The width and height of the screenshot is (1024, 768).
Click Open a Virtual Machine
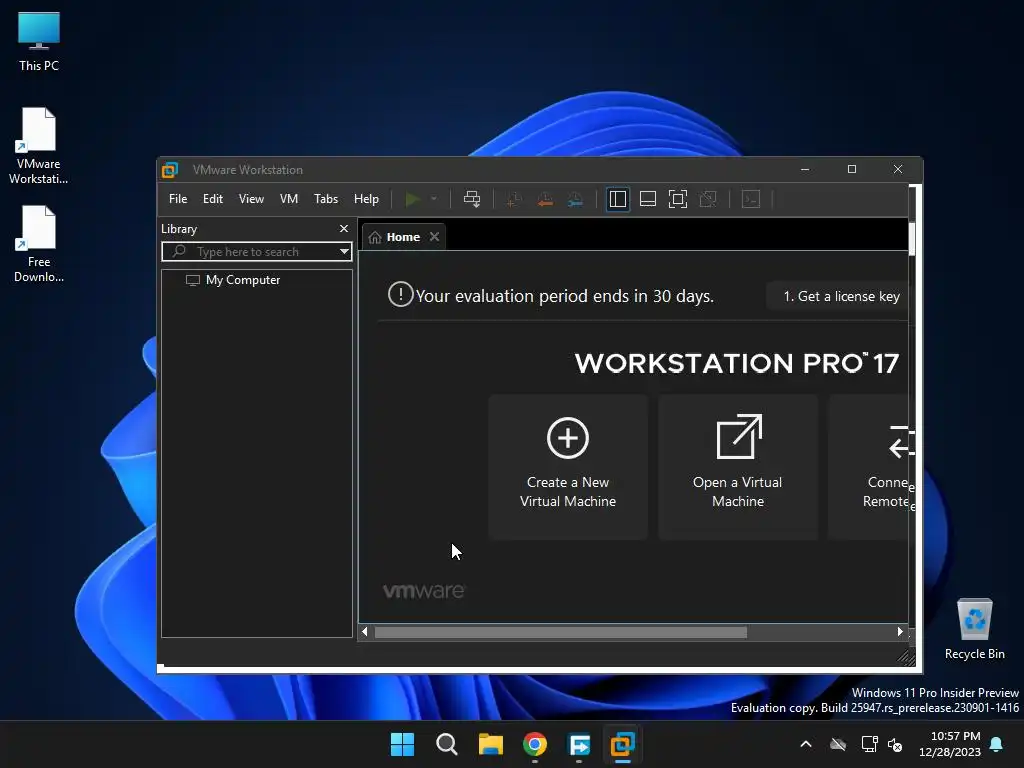738,467
